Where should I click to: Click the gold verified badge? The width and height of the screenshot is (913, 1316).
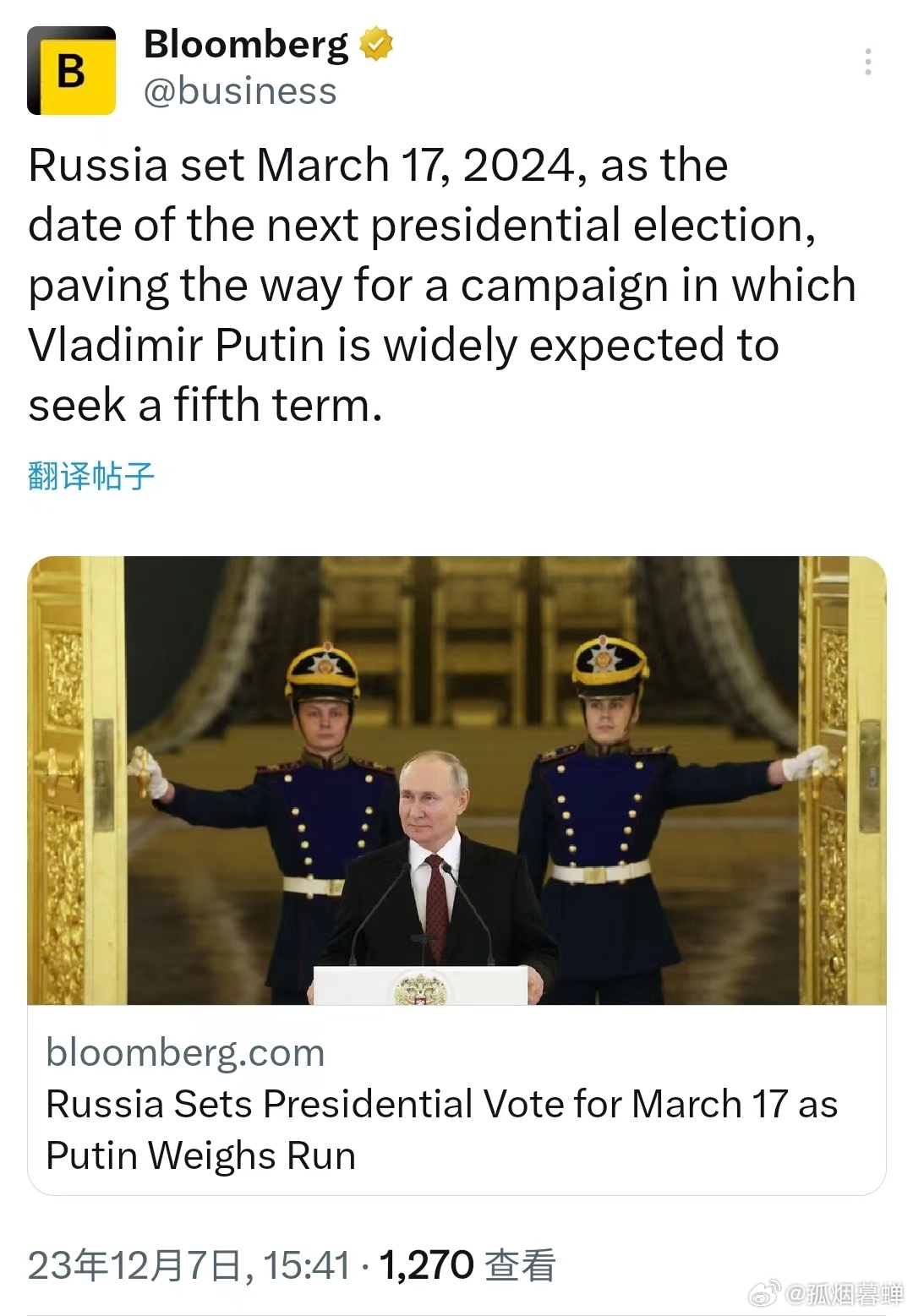[376, 44]
